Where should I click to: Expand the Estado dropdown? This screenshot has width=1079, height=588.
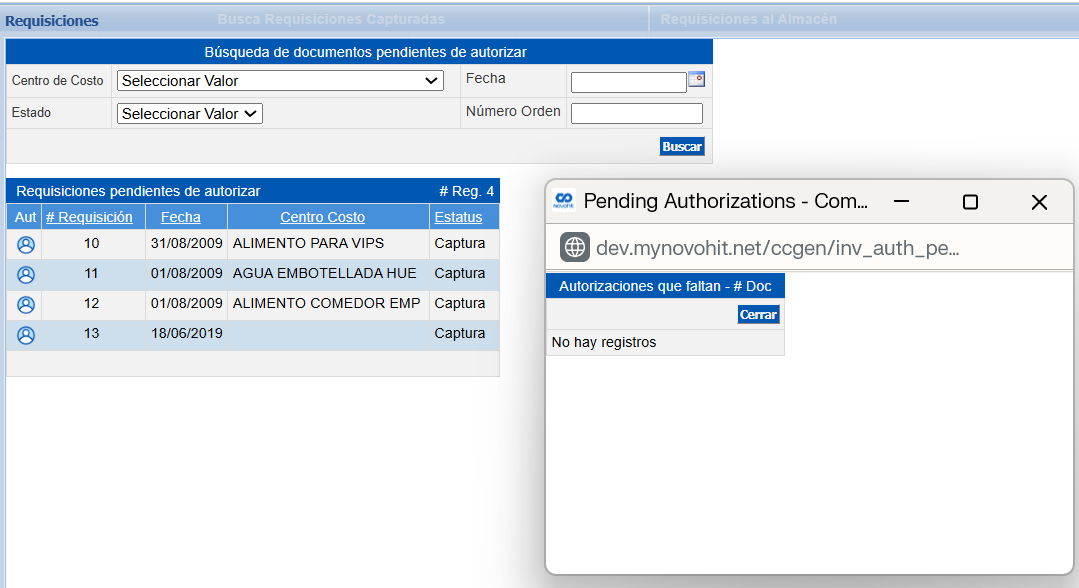point(189,114)
